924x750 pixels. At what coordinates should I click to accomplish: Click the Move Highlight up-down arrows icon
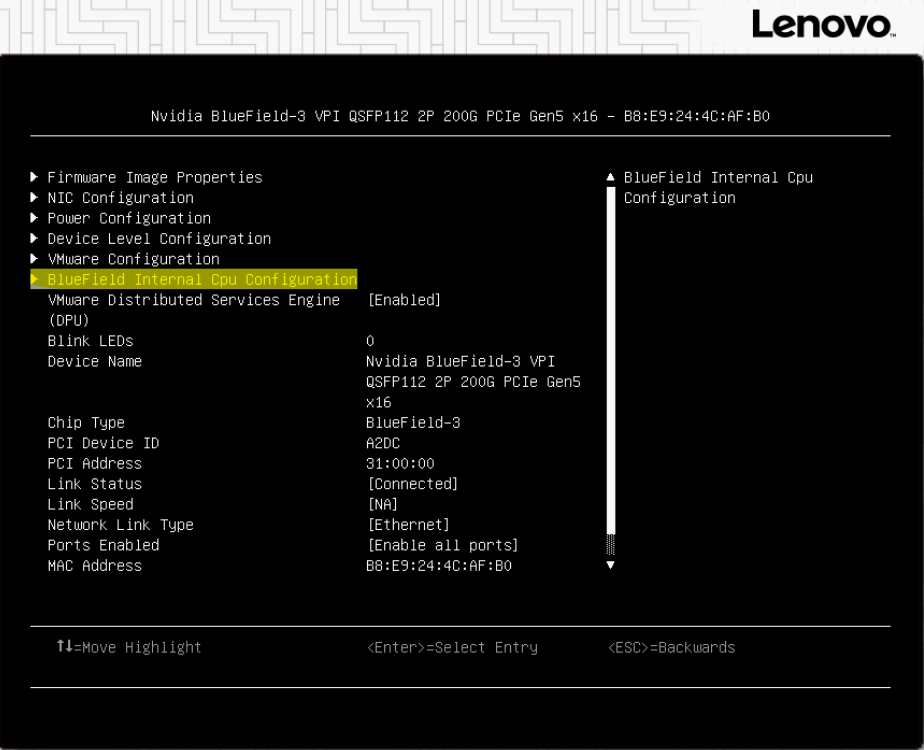[x=64, y=646]
